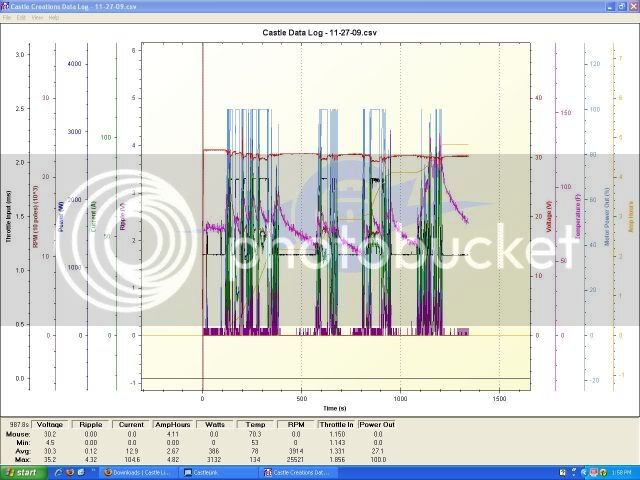Click Max Watts value 3132

point(213,460)
